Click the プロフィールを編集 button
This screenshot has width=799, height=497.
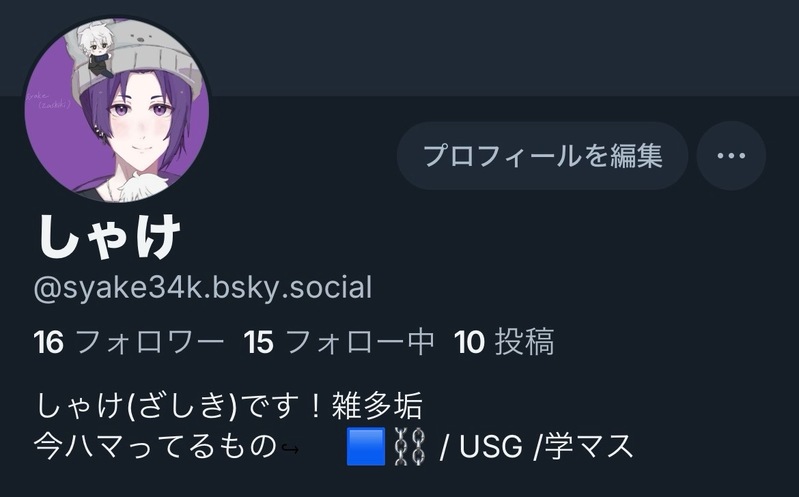click(x=542, y=155)
